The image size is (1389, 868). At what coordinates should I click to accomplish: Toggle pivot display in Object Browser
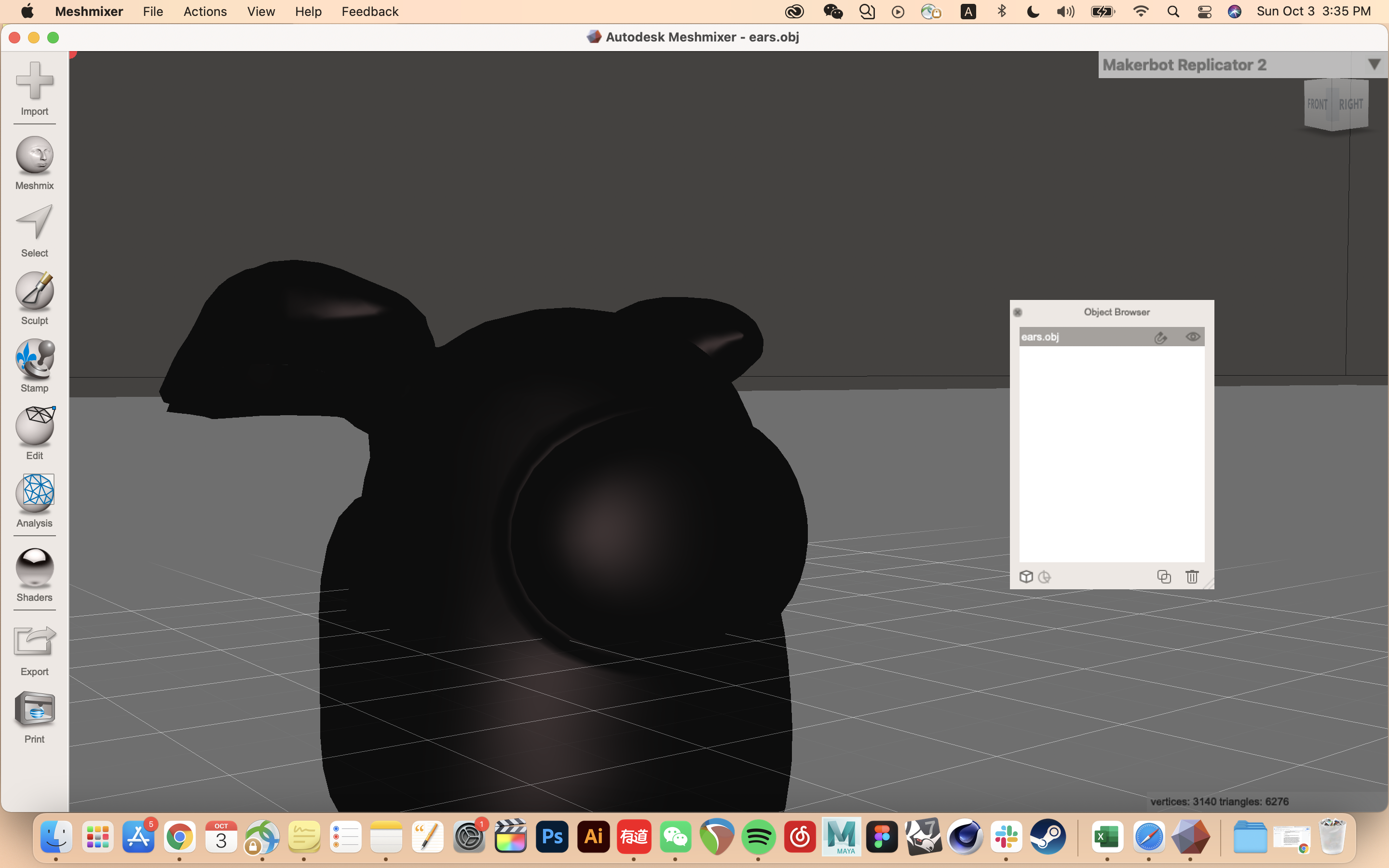(1044, 577)
